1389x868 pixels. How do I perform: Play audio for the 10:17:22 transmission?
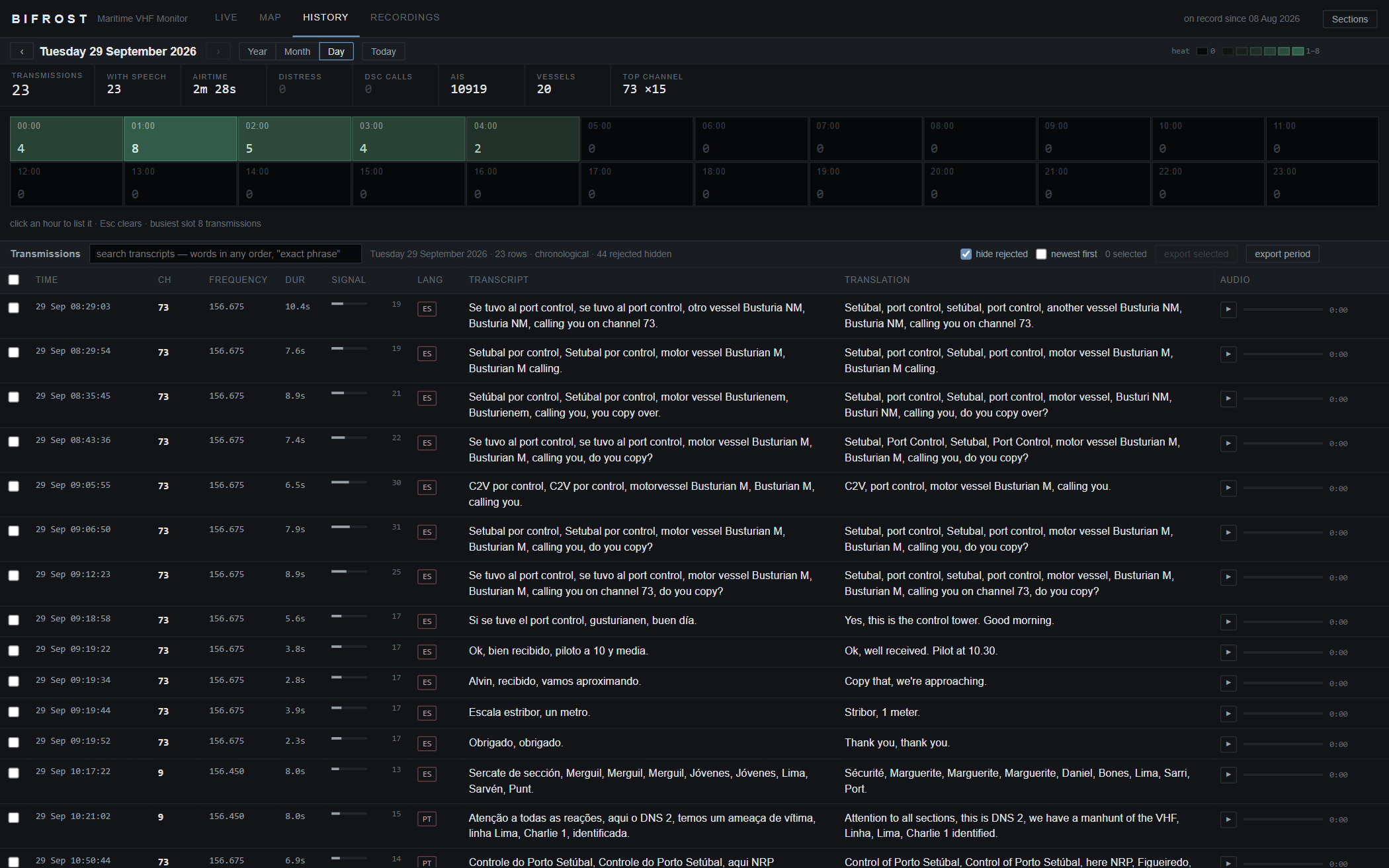[1228, 775]
